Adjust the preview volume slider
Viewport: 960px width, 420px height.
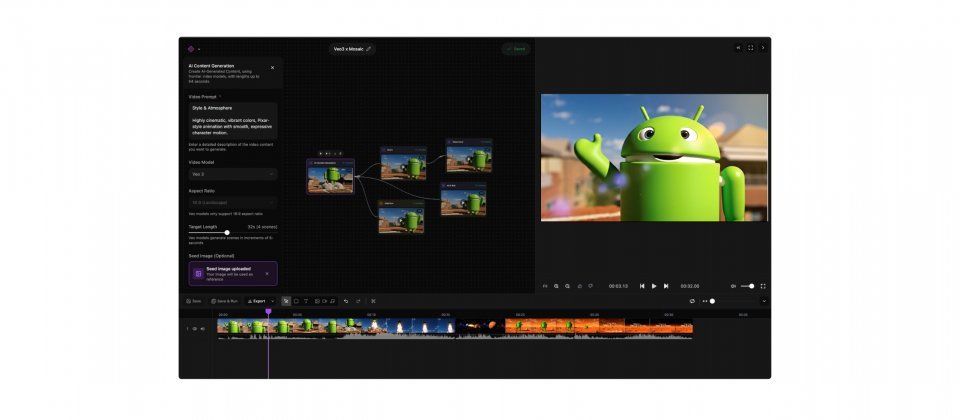(x=748, y=286)
